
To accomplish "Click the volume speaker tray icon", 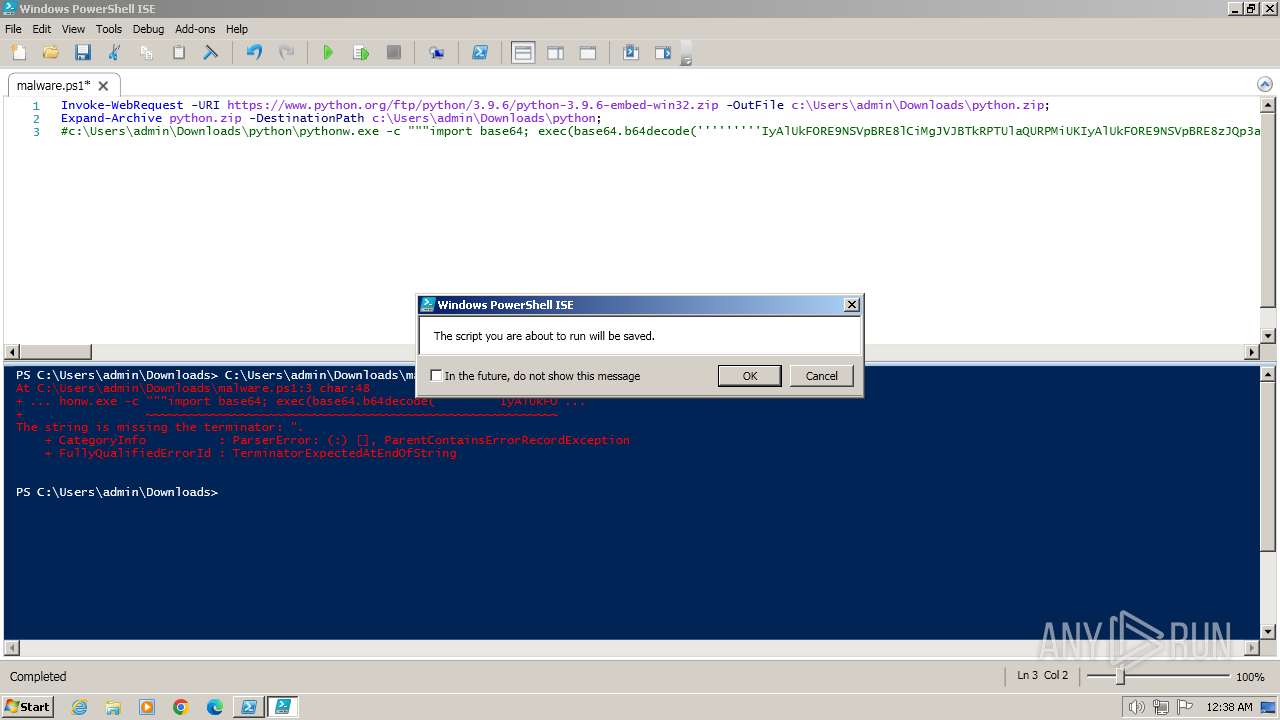I will pyautogui.click(x=1137, y=707).
